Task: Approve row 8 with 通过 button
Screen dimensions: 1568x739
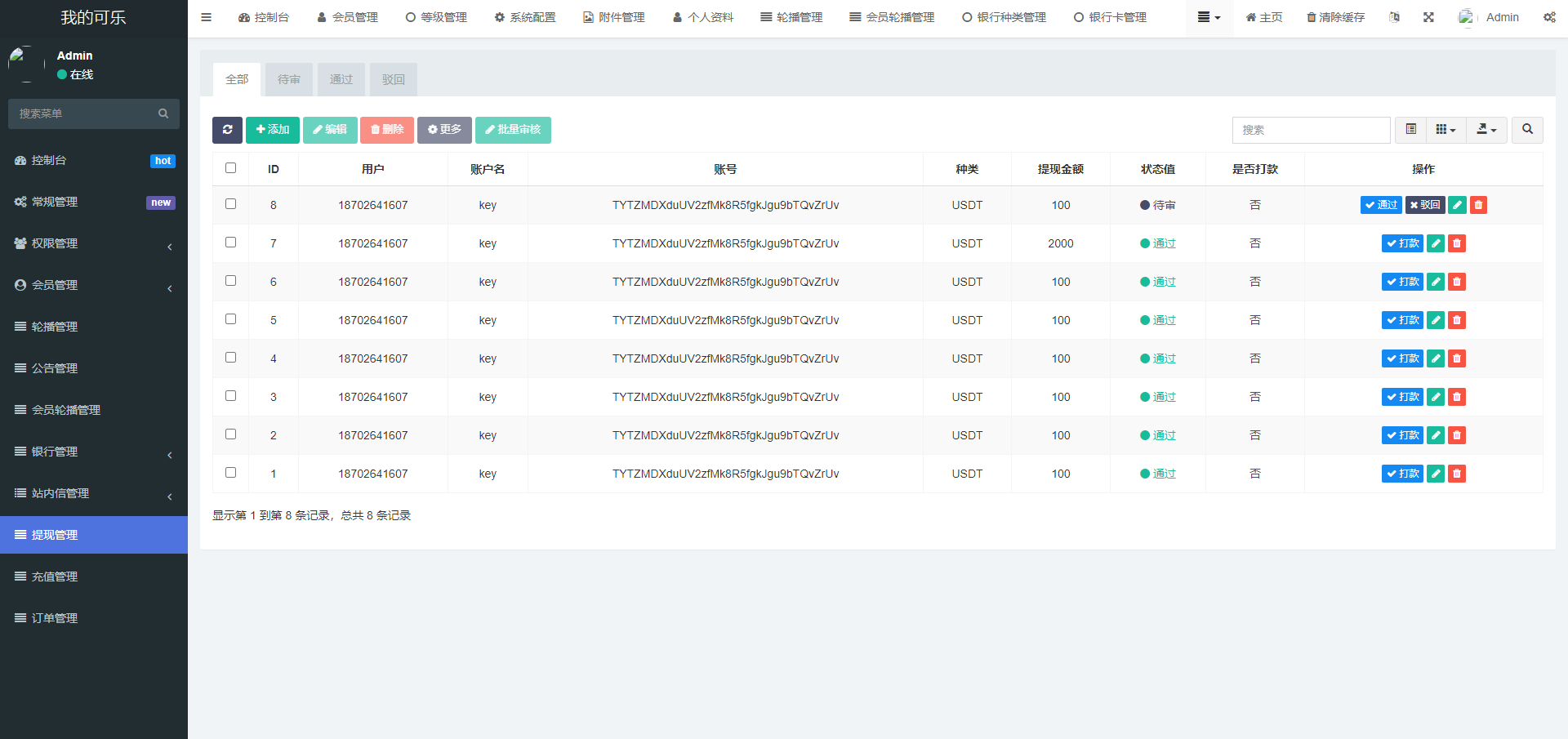Action: click(1381, 205)
